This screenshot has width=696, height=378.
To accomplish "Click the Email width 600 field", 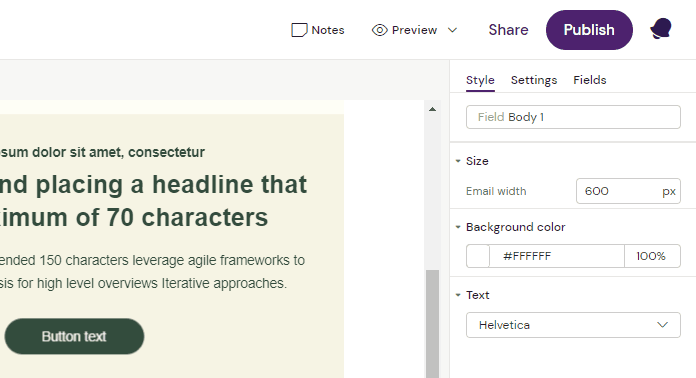I will [628, 191].
